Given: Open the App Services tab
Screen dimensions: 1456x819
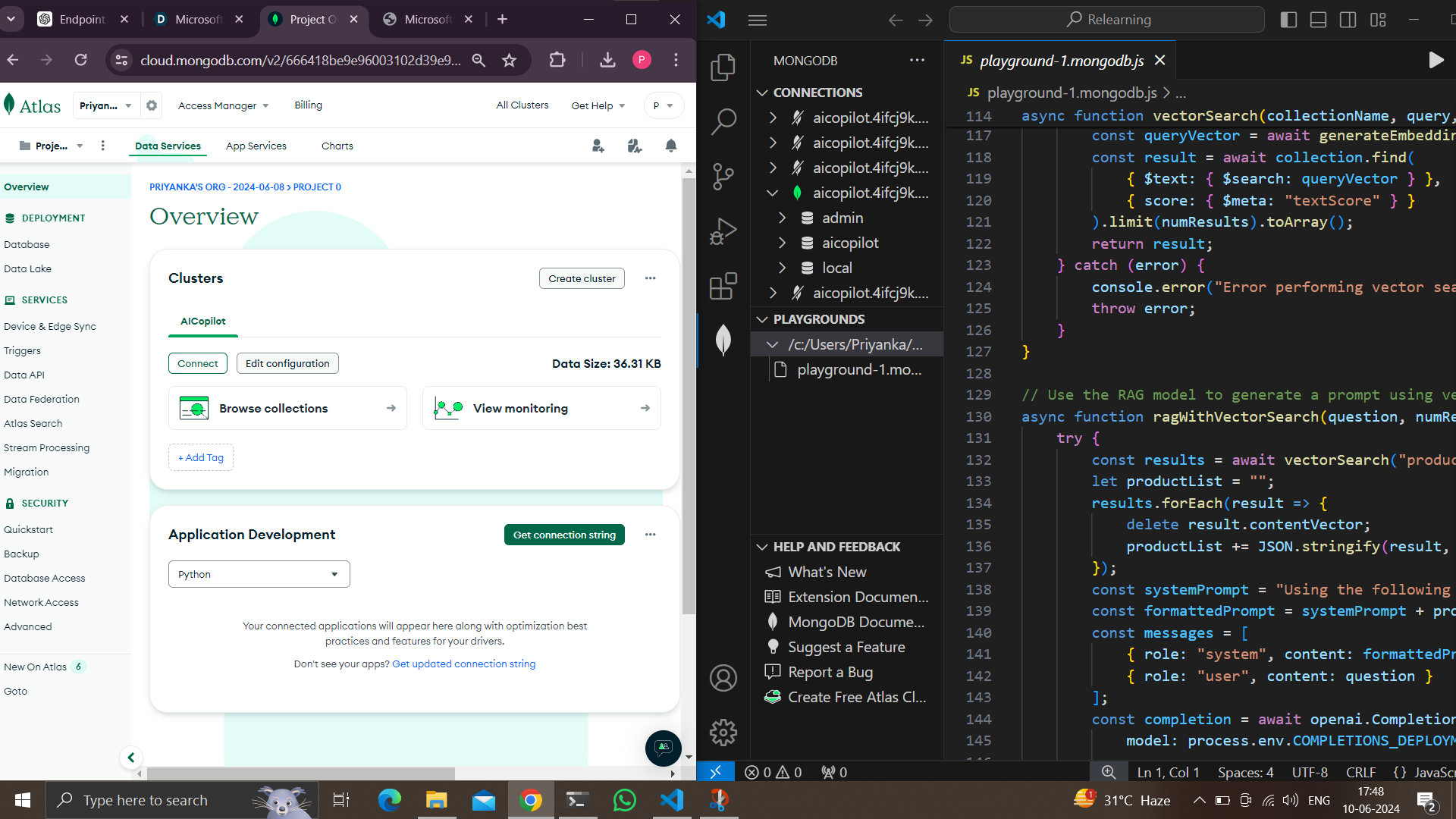Looking at the screenshot, I should point(256,146).
